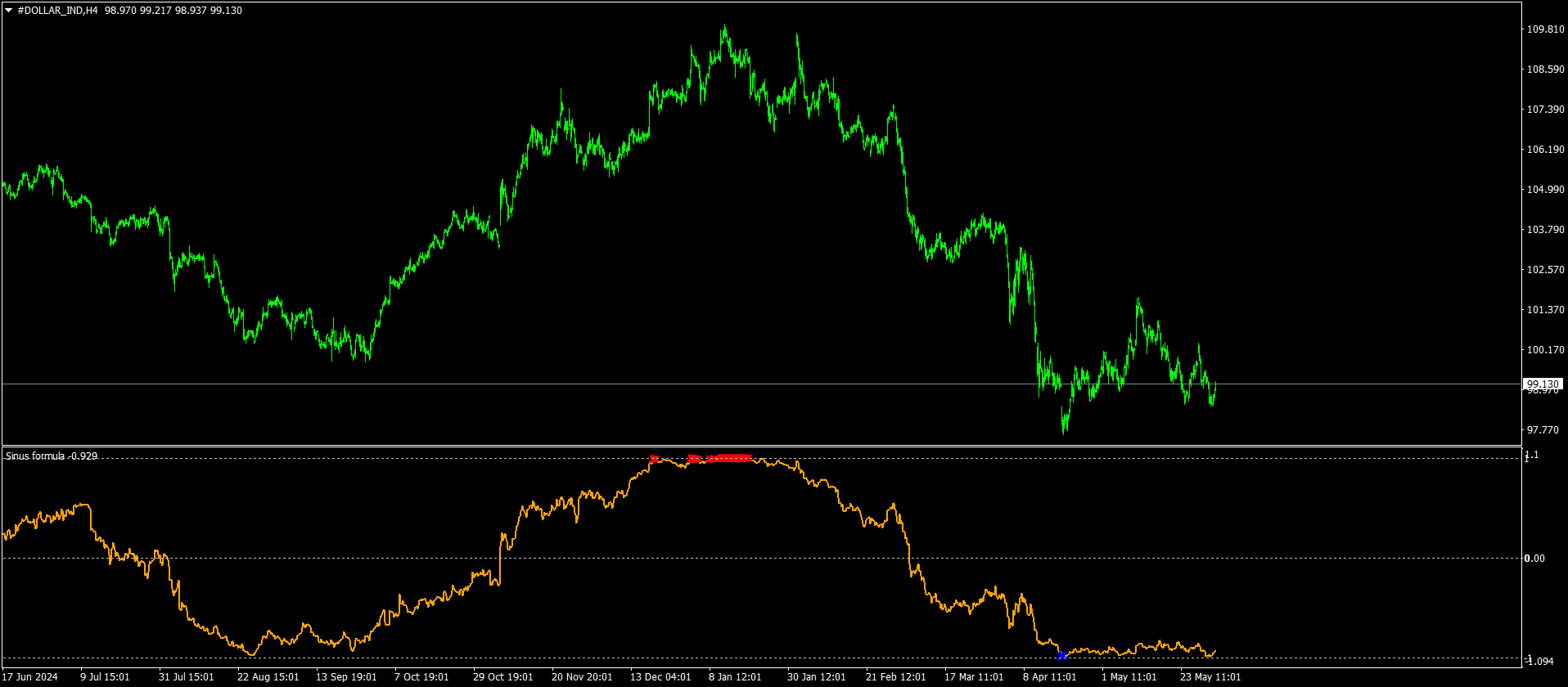Click the 104.990 price scale label

click(1545, 190)
